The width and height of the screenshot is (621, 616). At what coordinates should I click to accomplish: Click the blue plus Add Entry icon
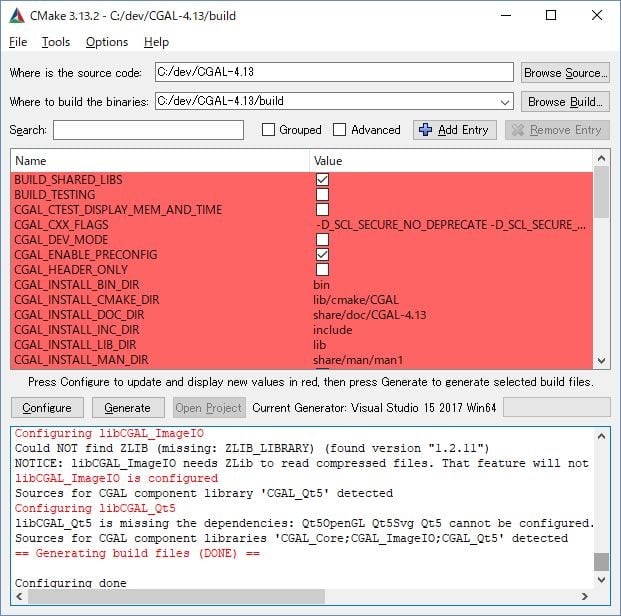tap(425, 130)
